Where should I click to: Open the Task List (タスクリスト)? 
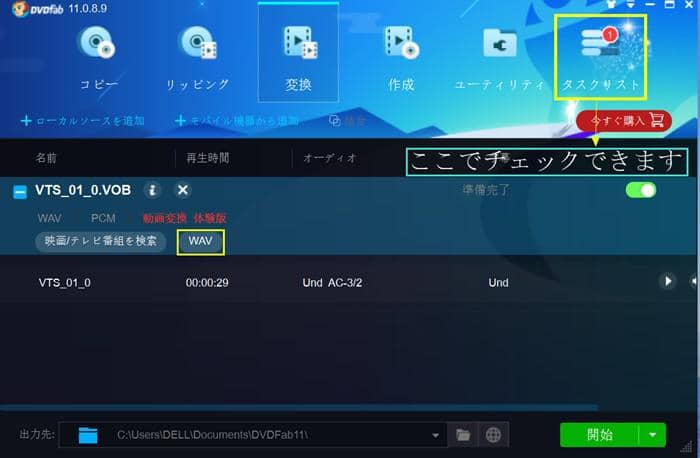pyautogui.click(x=600, y=57)
